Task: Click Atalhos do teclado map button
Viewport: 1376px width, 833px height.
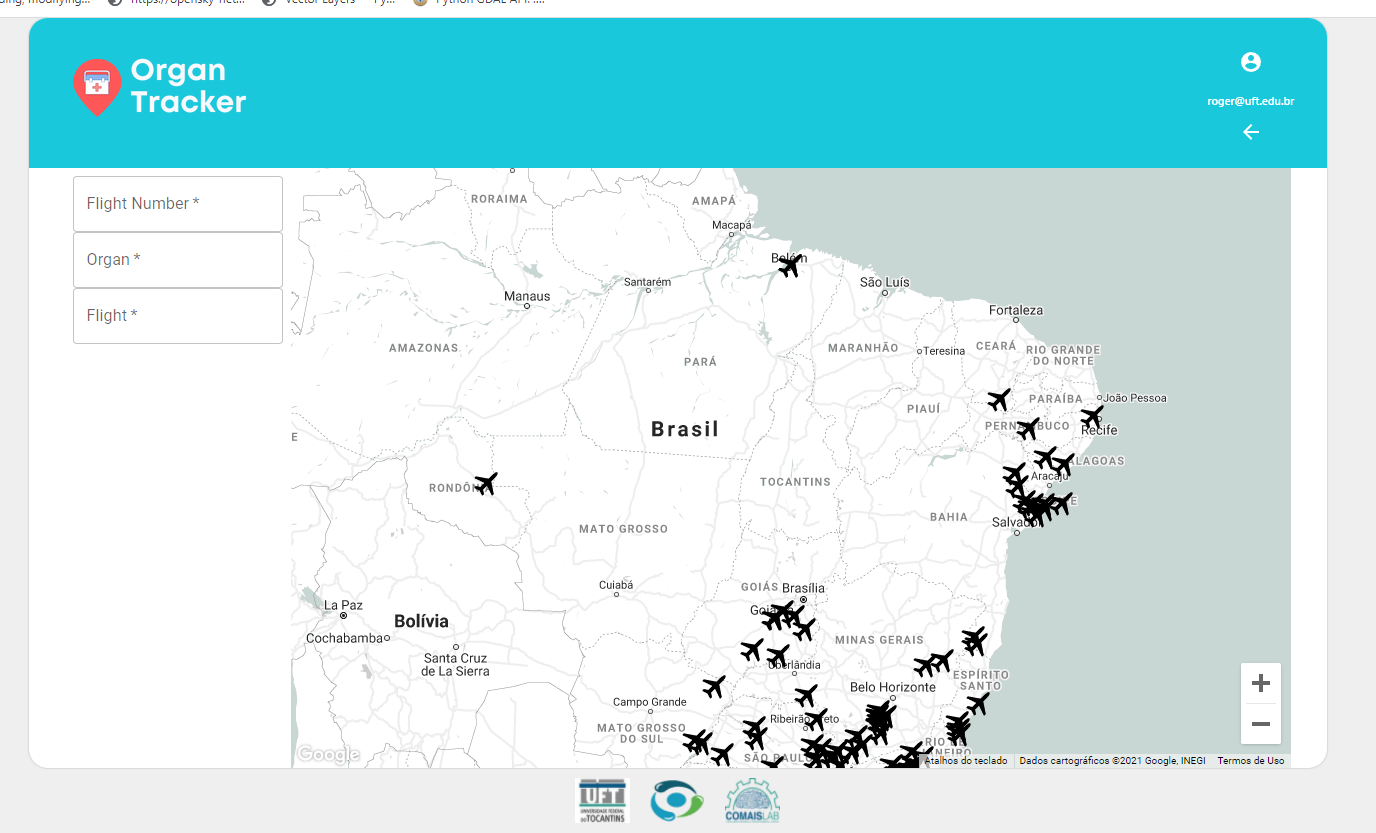Action: (966, 761)
